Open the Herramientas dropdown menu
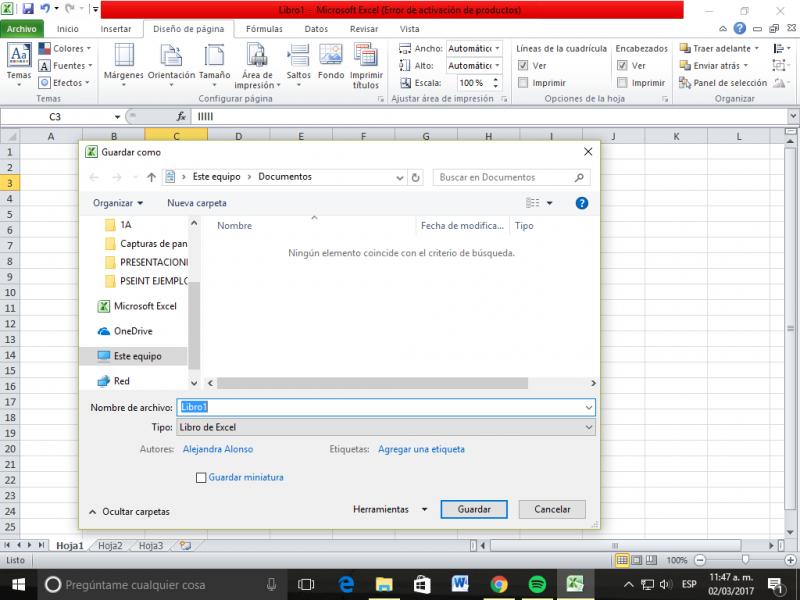 [x=390, y=509]
